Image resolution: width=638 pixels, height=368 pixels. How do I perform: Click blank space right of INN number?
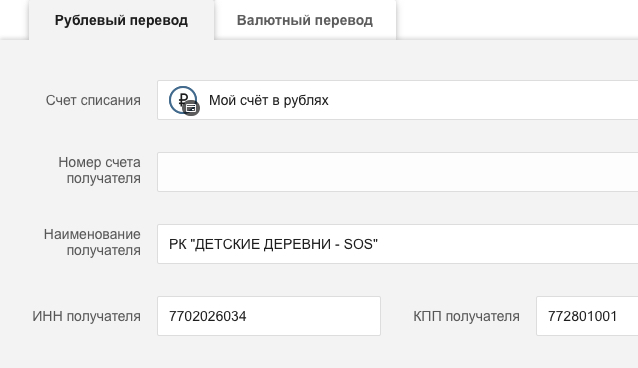pyautogui.click(x=313, y=316)
